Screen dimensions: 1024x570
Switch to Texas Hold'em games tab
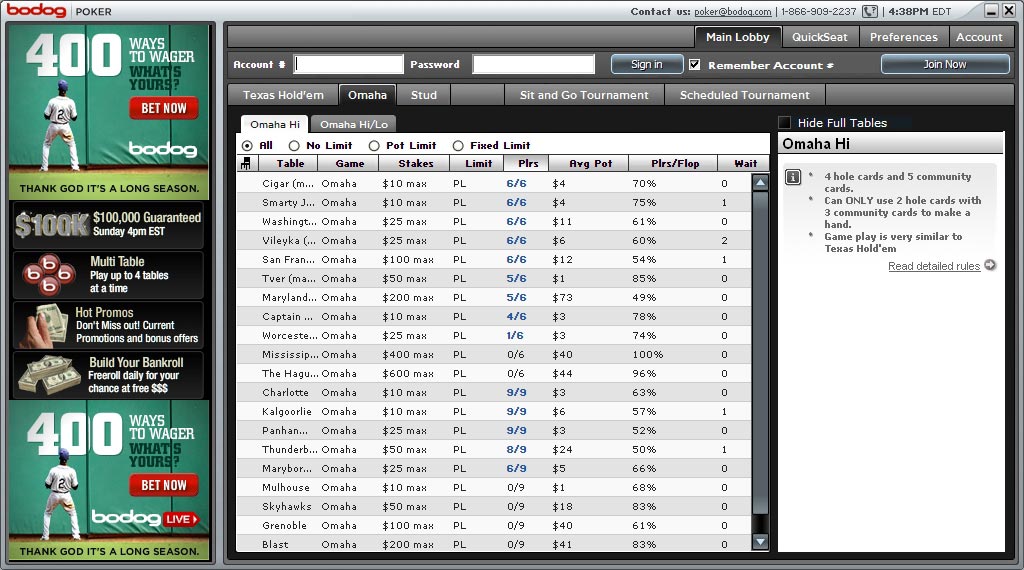(x=283, y=95)
